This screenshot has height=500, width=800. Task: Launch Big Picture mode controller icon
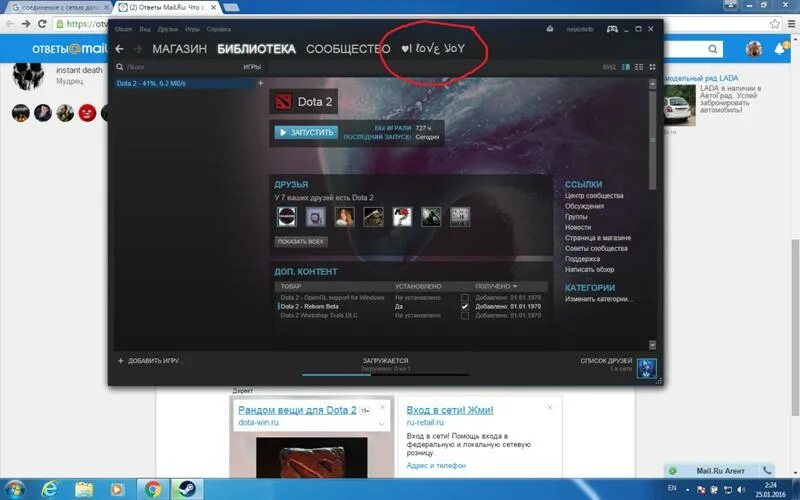[x=612, y=29]
